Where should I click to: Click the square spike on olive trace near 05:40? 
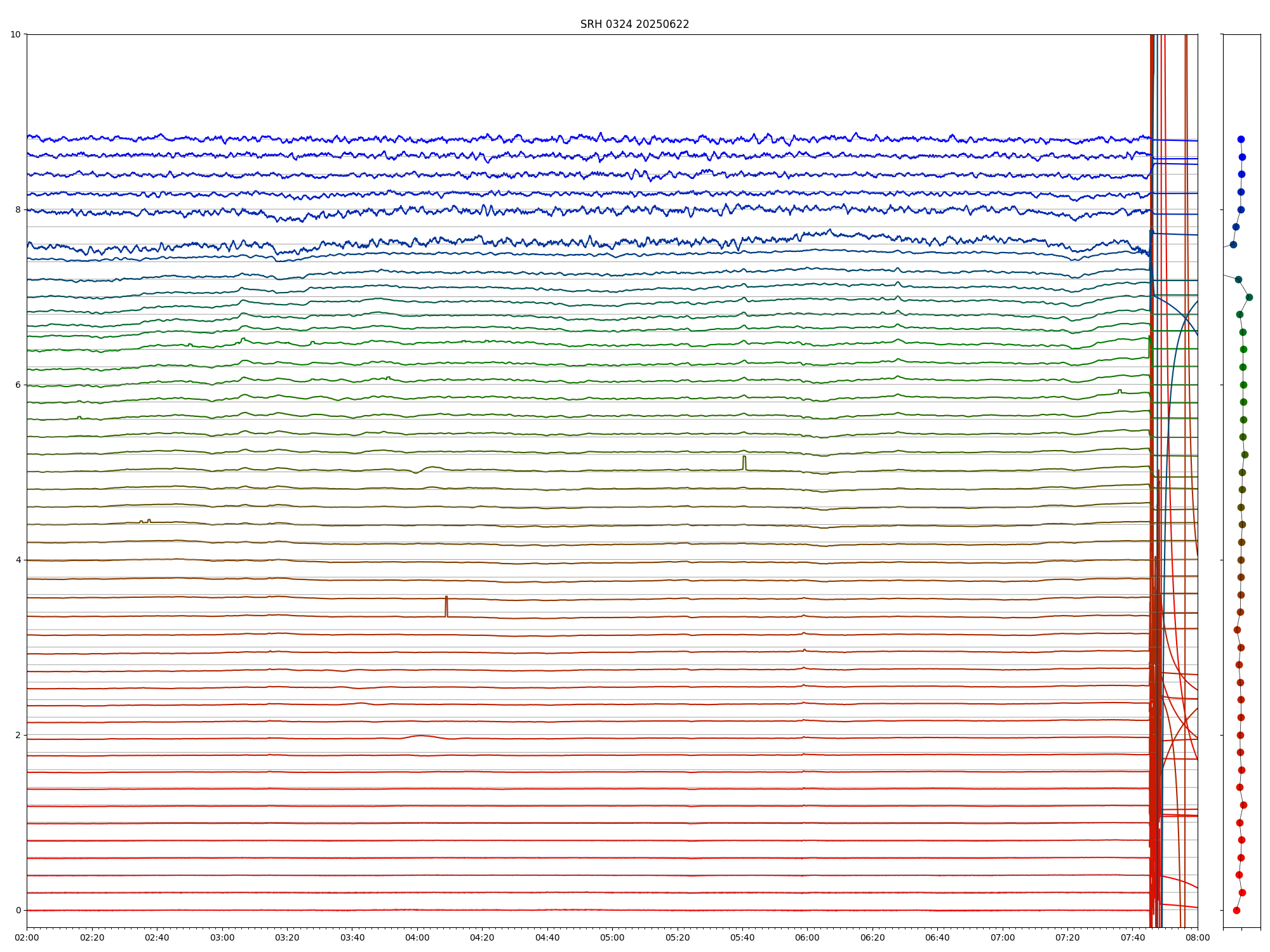tap(744, 461)
